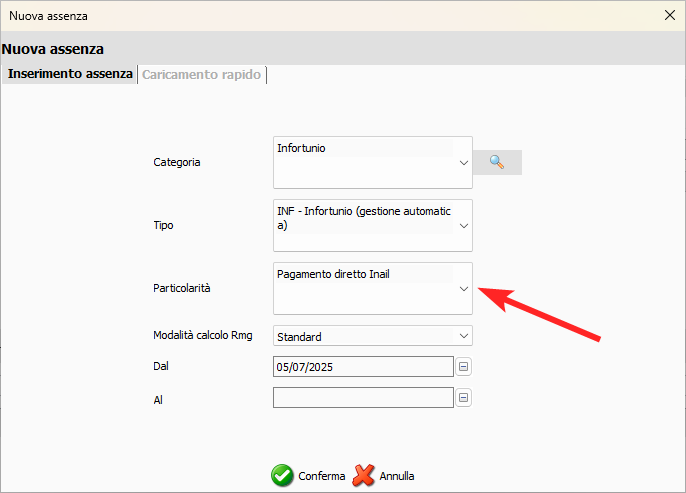Click the magnifier search icon beside Categoria
The image size is (686, 493).
(x=497, y=162)
